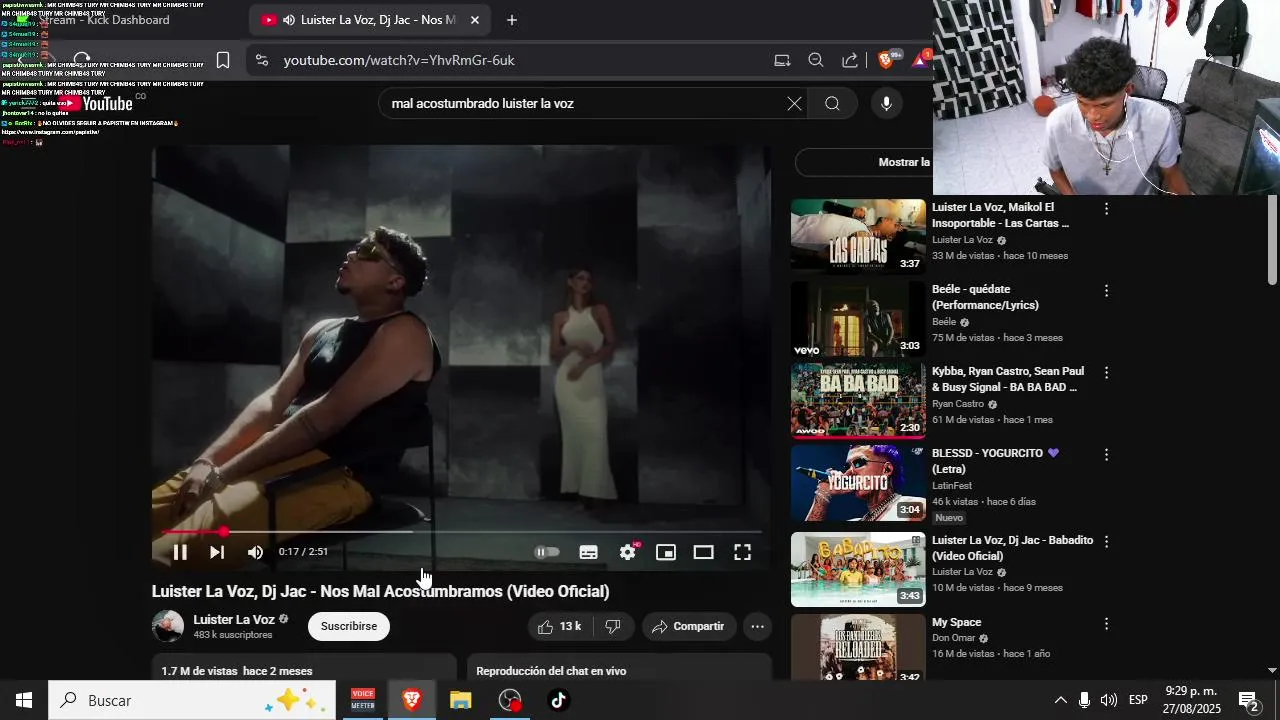Activate the miniplayer icon
1280x720 pixels.
[666, 552]
